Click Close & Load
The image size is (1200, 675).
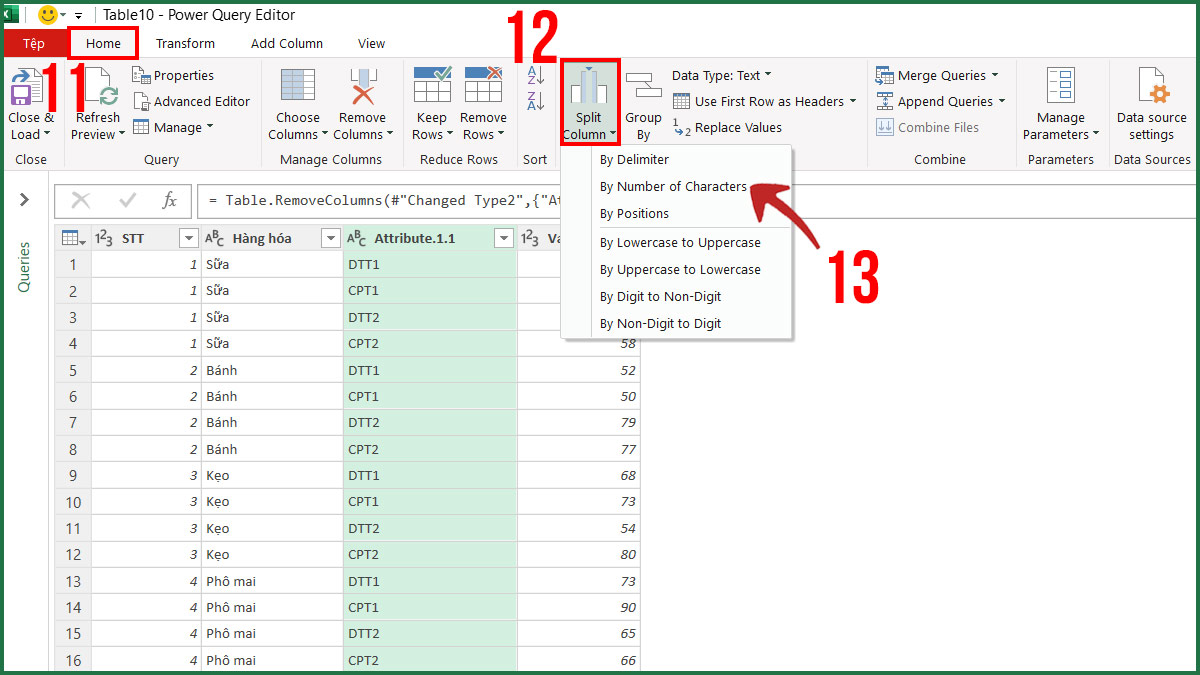[x=29, y=101]
